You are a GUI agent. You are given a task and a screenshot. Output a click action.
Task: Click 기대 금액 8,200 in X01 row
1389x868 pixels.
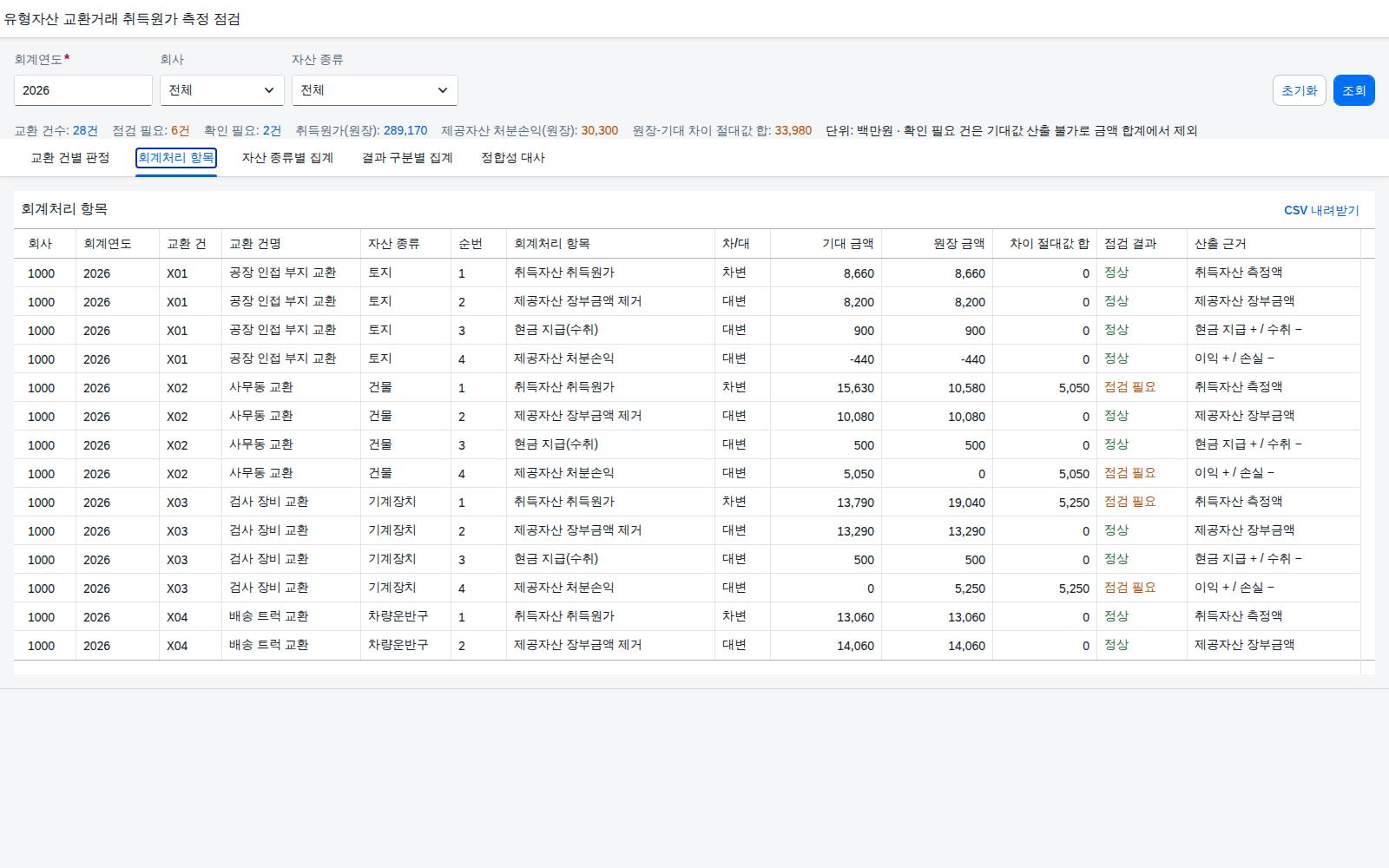(x=859, y=302)
